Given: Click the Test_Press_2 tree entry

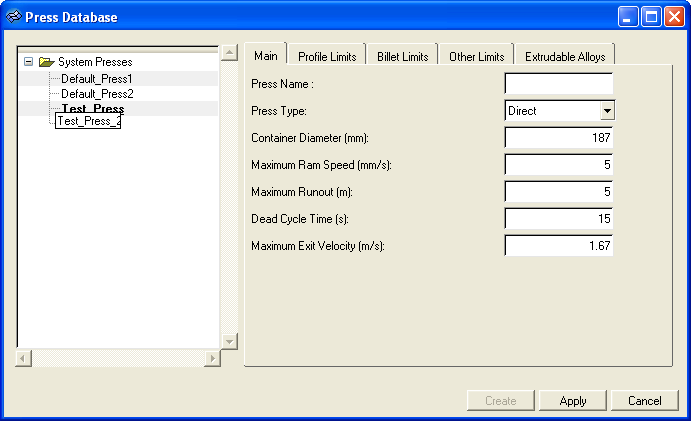Looking at the screenshot, I should [88, 121].
